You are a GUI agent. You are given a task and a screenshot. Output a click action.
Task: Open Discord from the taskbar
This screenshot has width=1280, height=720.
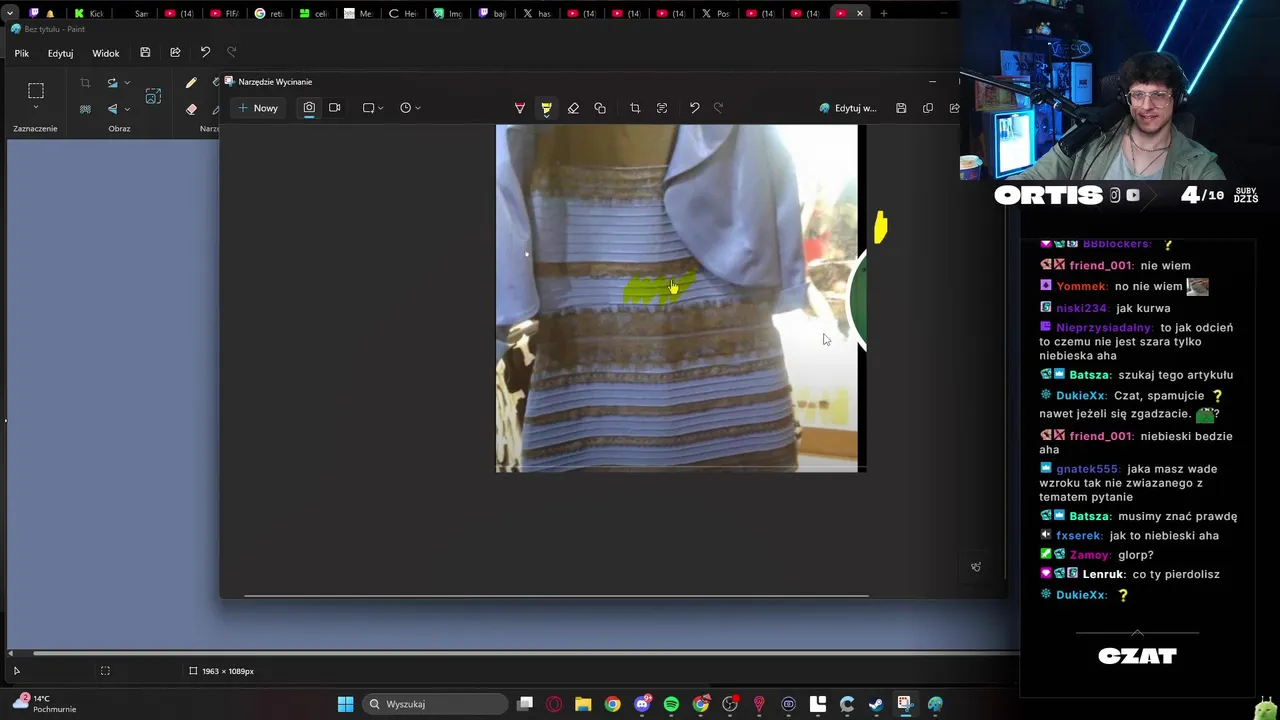(642, 704)
